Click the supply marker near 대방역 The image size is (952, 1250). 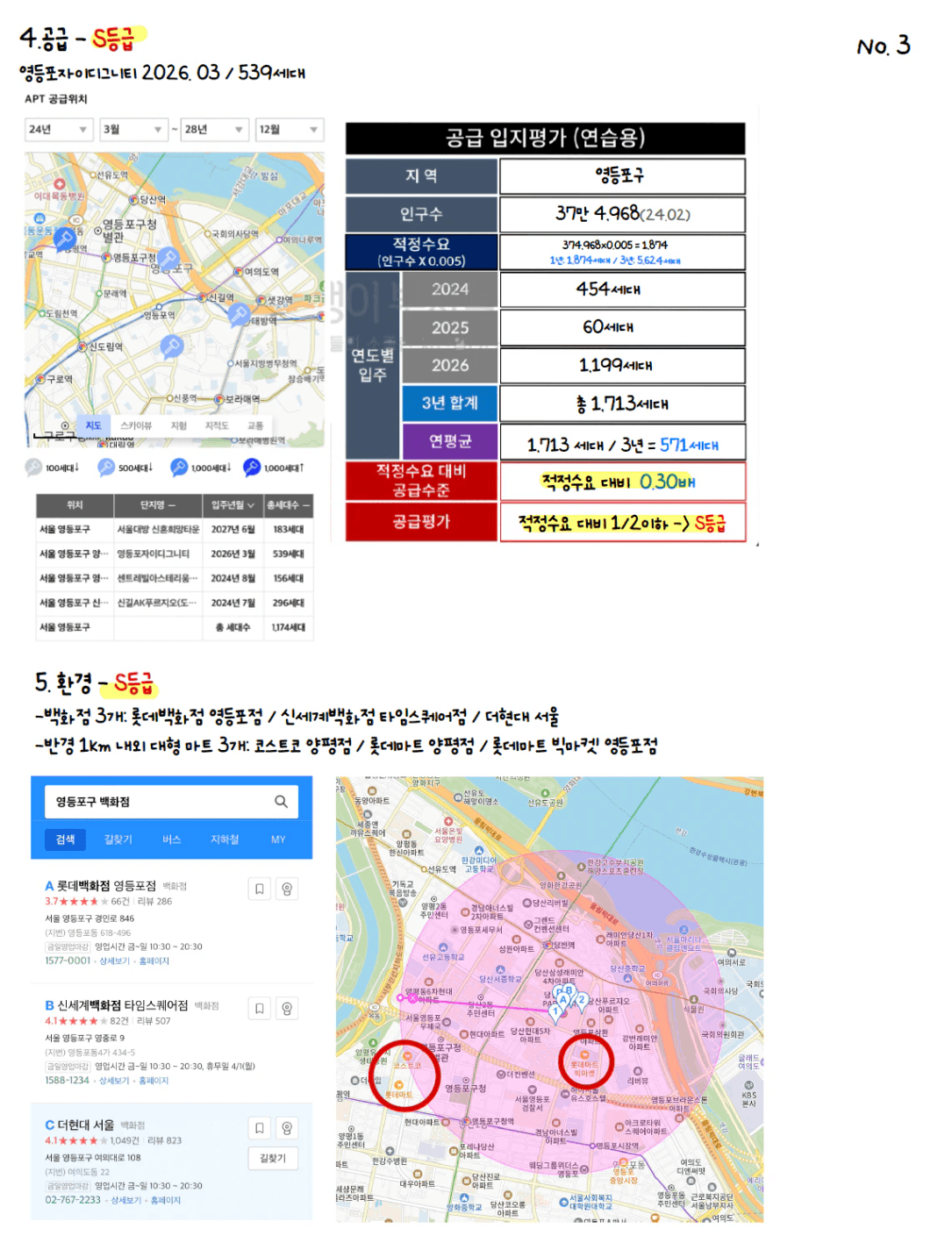(239, 315)
